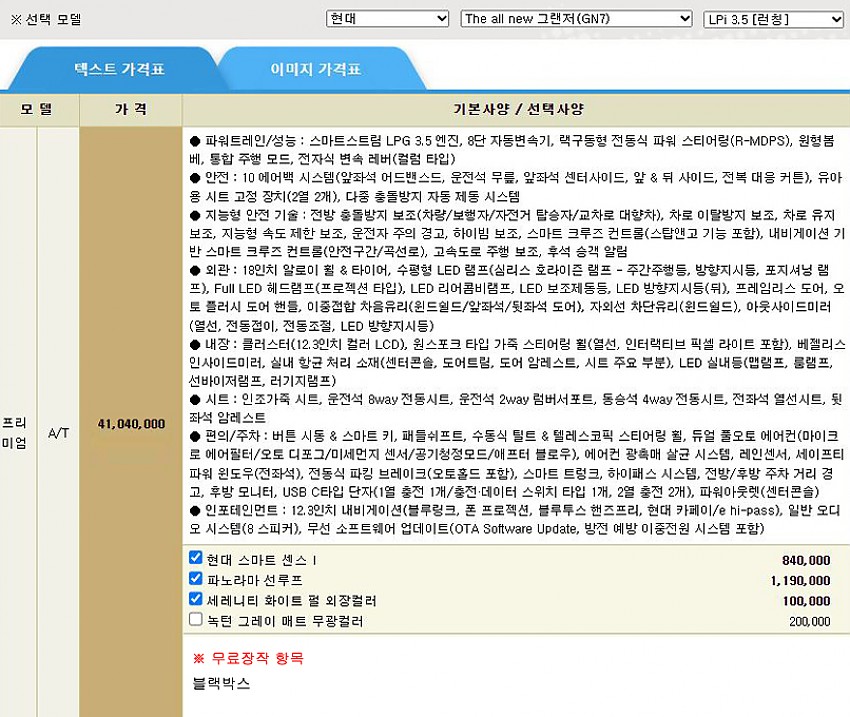Viewport: 850px width, 717px height.
Task: Click the 1,190,000 sunroof option price
Action: [801, 580]
